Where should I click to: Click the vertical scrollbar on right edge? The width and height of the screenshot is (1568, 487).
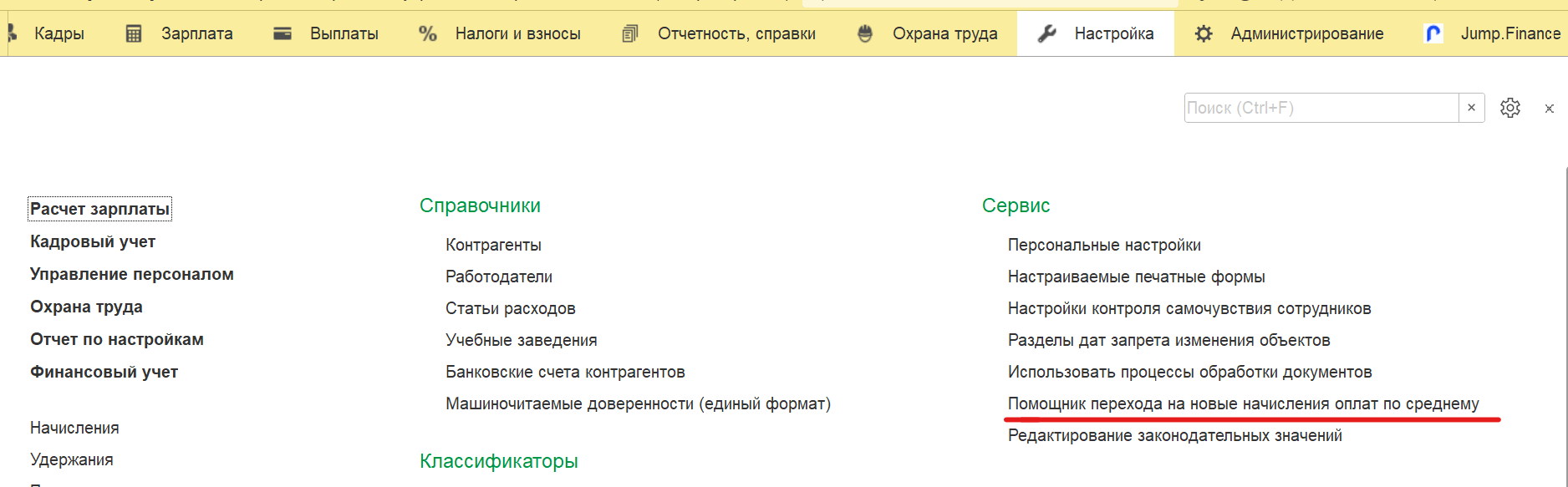pyautogui.click(x=1565, y=326)
